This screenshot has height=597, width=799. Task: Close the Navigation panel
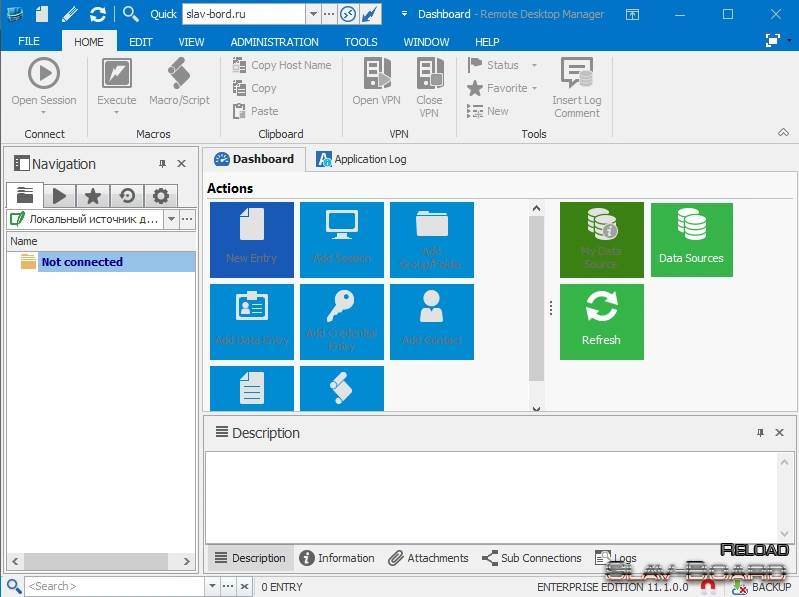point(181,164)
